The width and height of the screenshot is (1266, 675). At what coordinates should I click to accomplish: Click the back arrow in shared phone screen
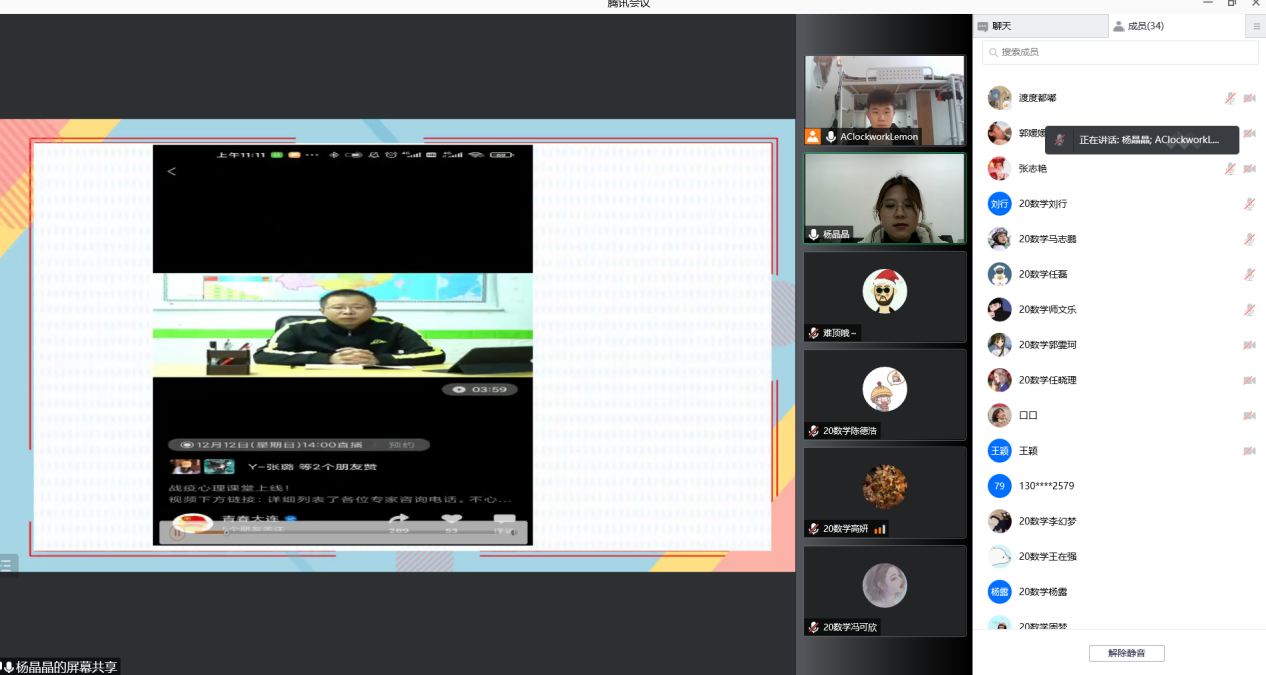click(171, 172)
